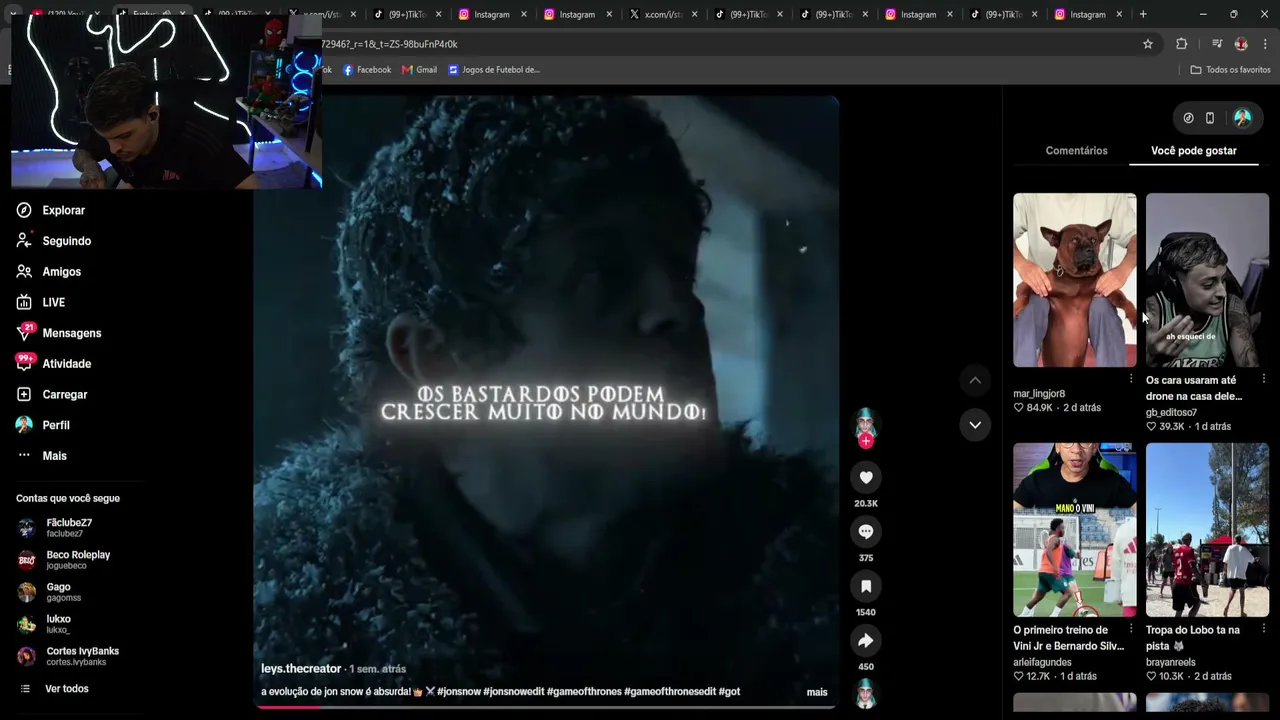1280x720 pixels.
Task: Go to the Seguindo feed
Action: click(54, 241)
